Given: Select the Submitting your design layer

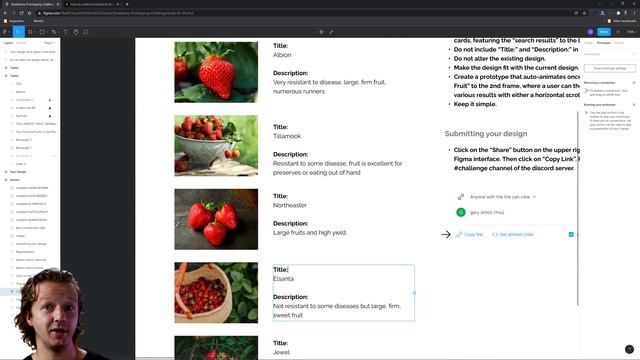Looking at the screenshot, I should click(x=31, y=244).
